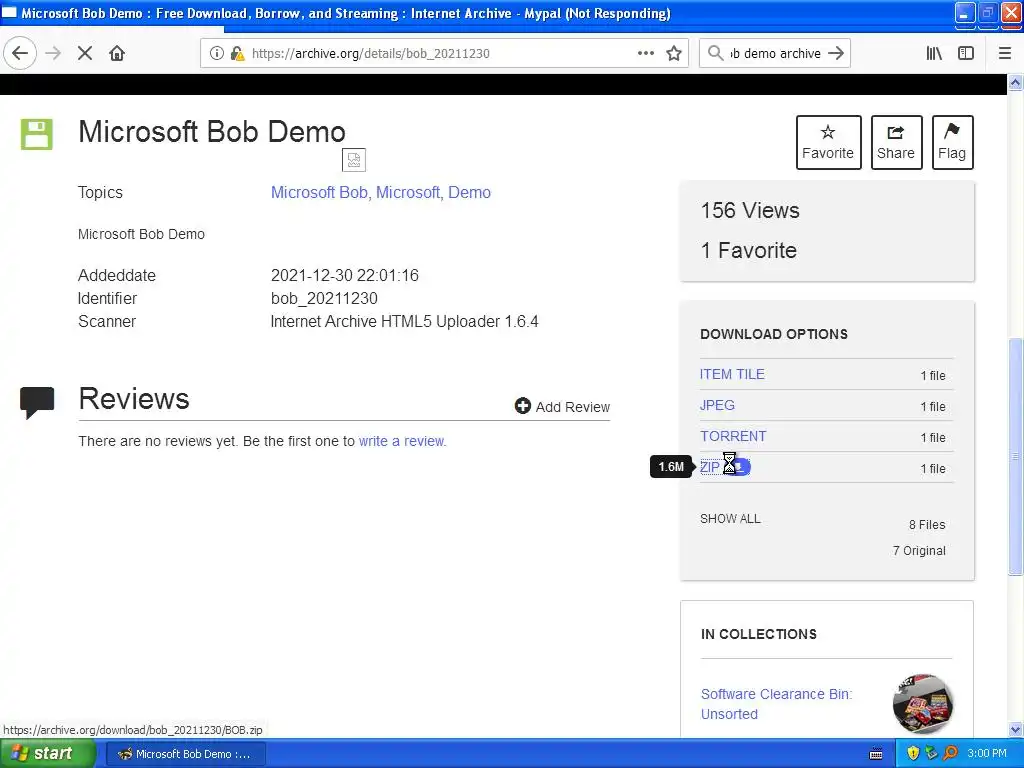Click the 1 Favorite text
This screenshot has width=1024, height=768.
coord(748,251)
